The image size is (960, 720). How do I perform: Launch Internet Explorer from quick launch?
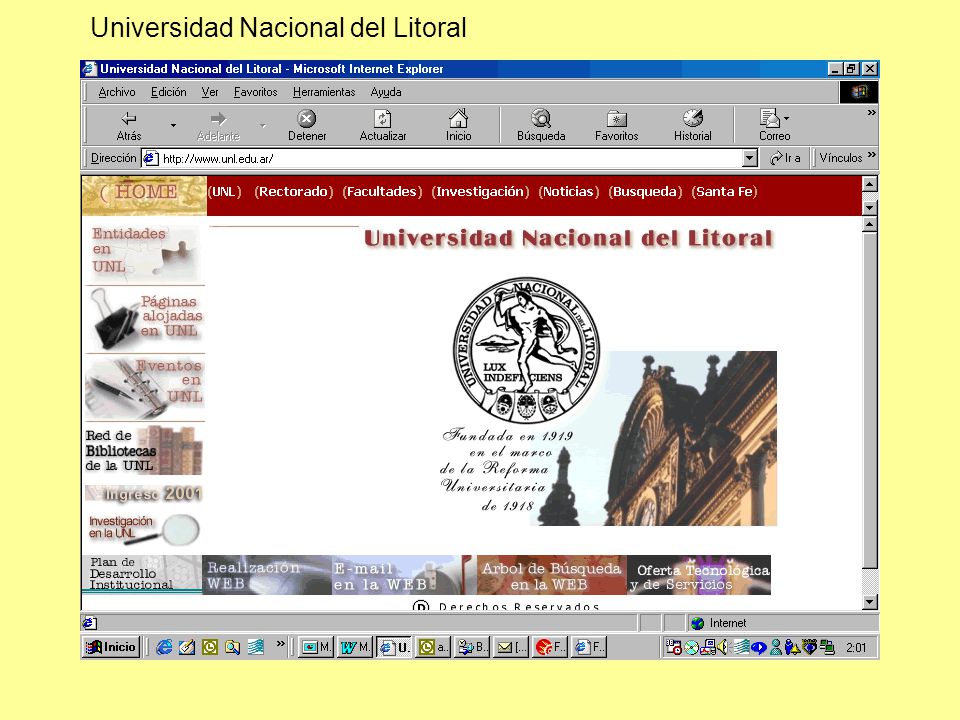(x=163, y=647)
